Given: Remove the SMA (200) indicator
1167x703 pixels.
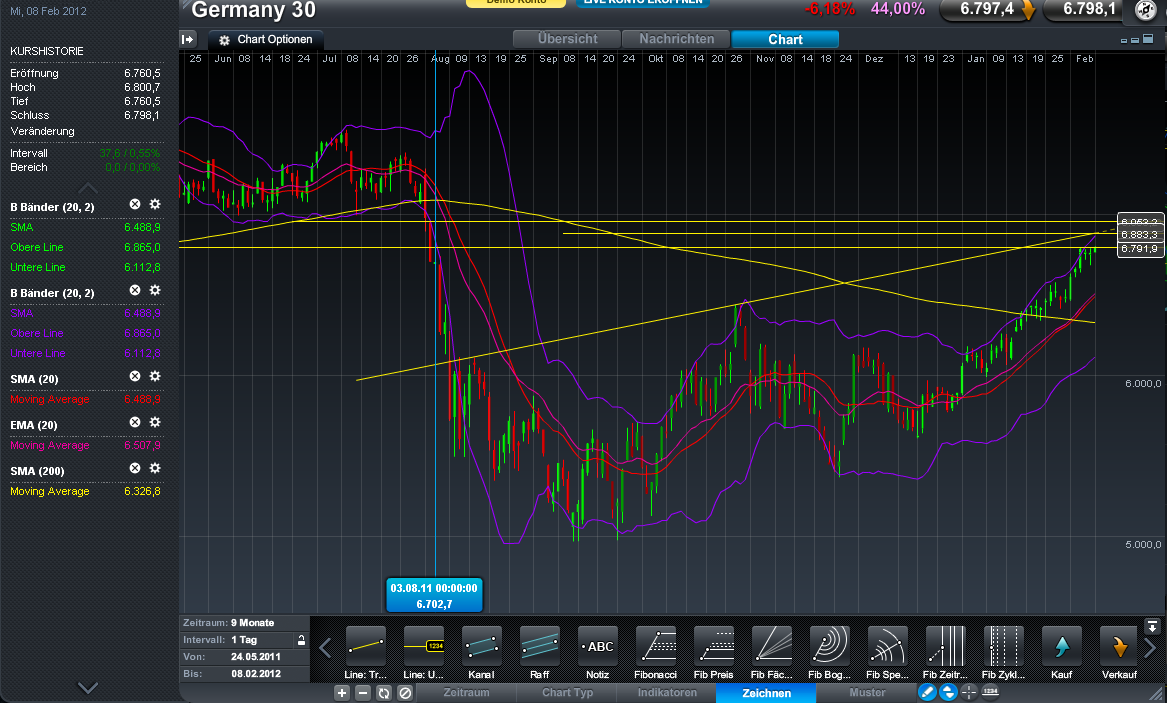Looking at the screenshot, I should pos(135,469).
